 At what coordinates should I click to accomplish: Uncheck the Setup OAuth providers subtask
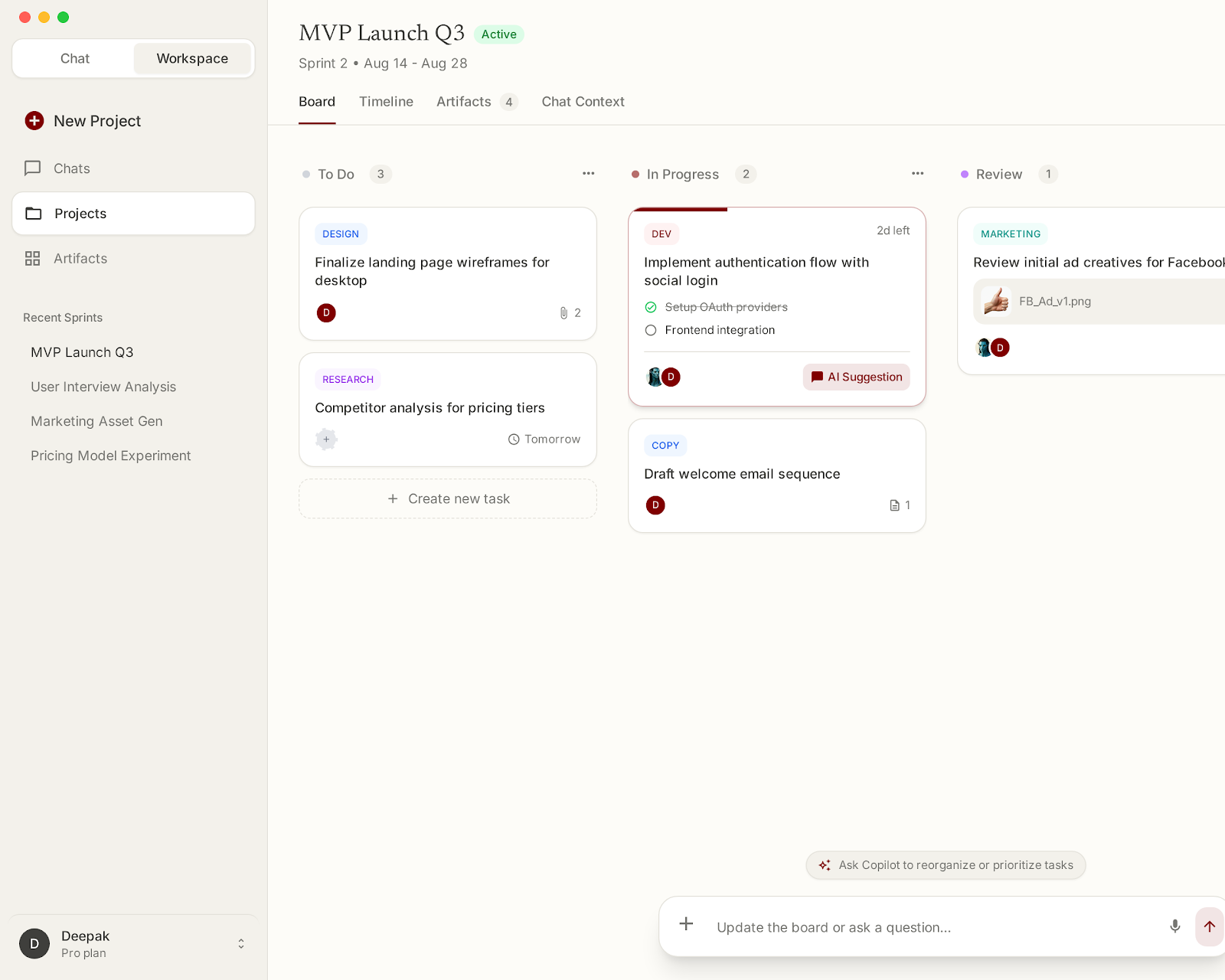pyautogui.click(x=651, y=307)
